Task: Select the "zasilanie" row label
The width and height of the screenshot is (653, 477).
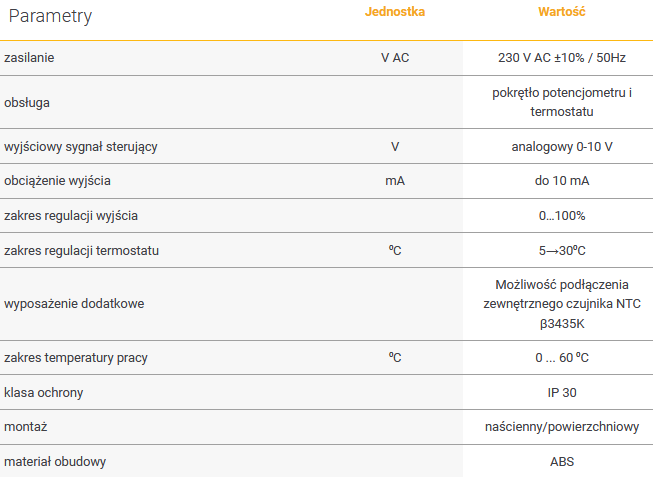Action: [29, 58]
